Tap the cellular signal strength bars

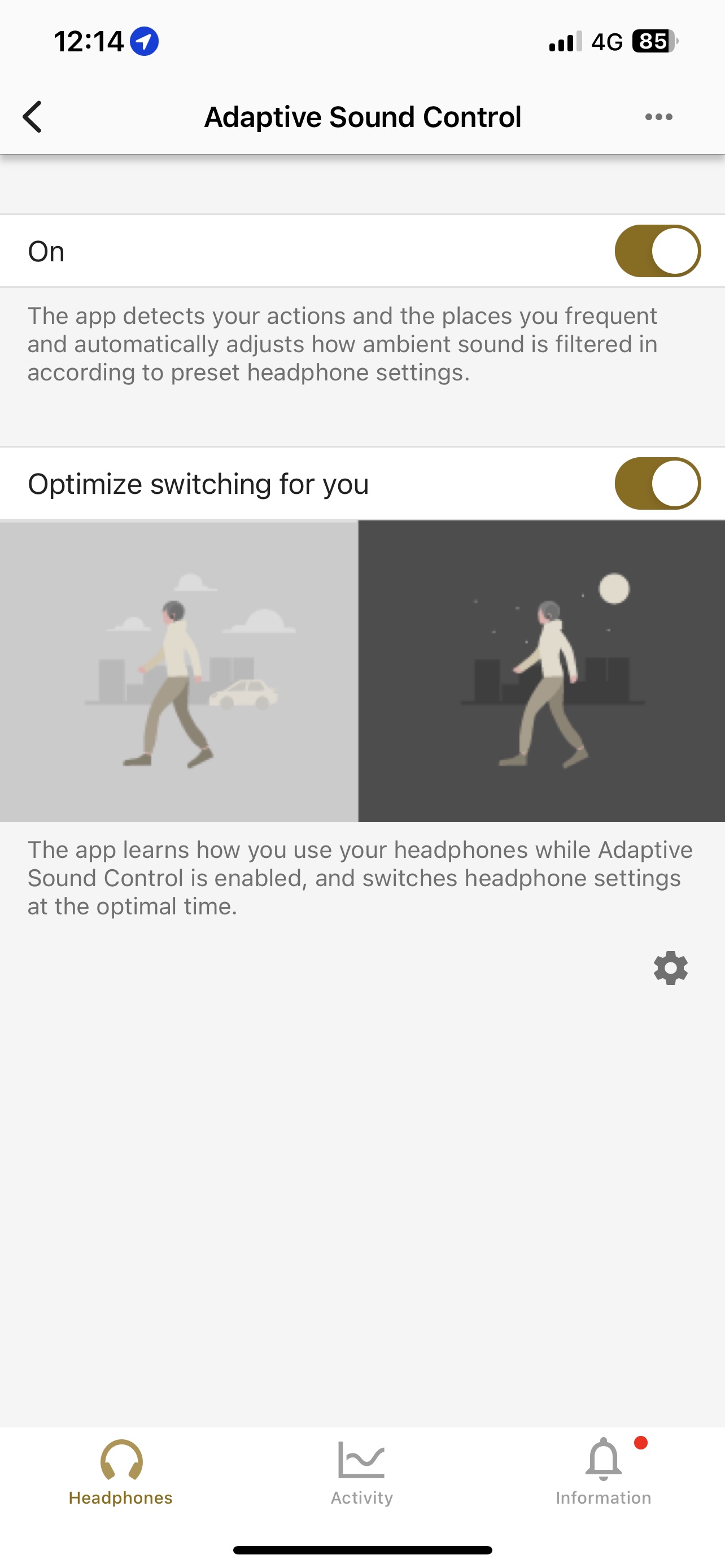(x=566, y=41)
